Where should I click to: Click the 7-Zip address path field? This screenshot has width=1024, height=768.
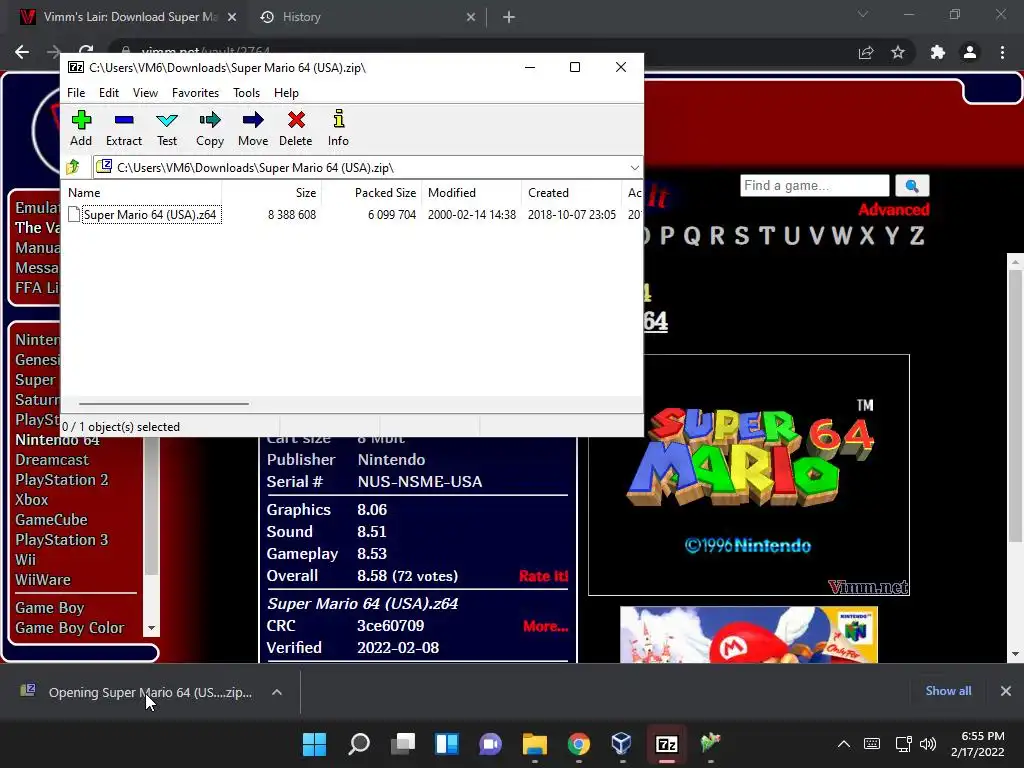click(x=368, y=168)
